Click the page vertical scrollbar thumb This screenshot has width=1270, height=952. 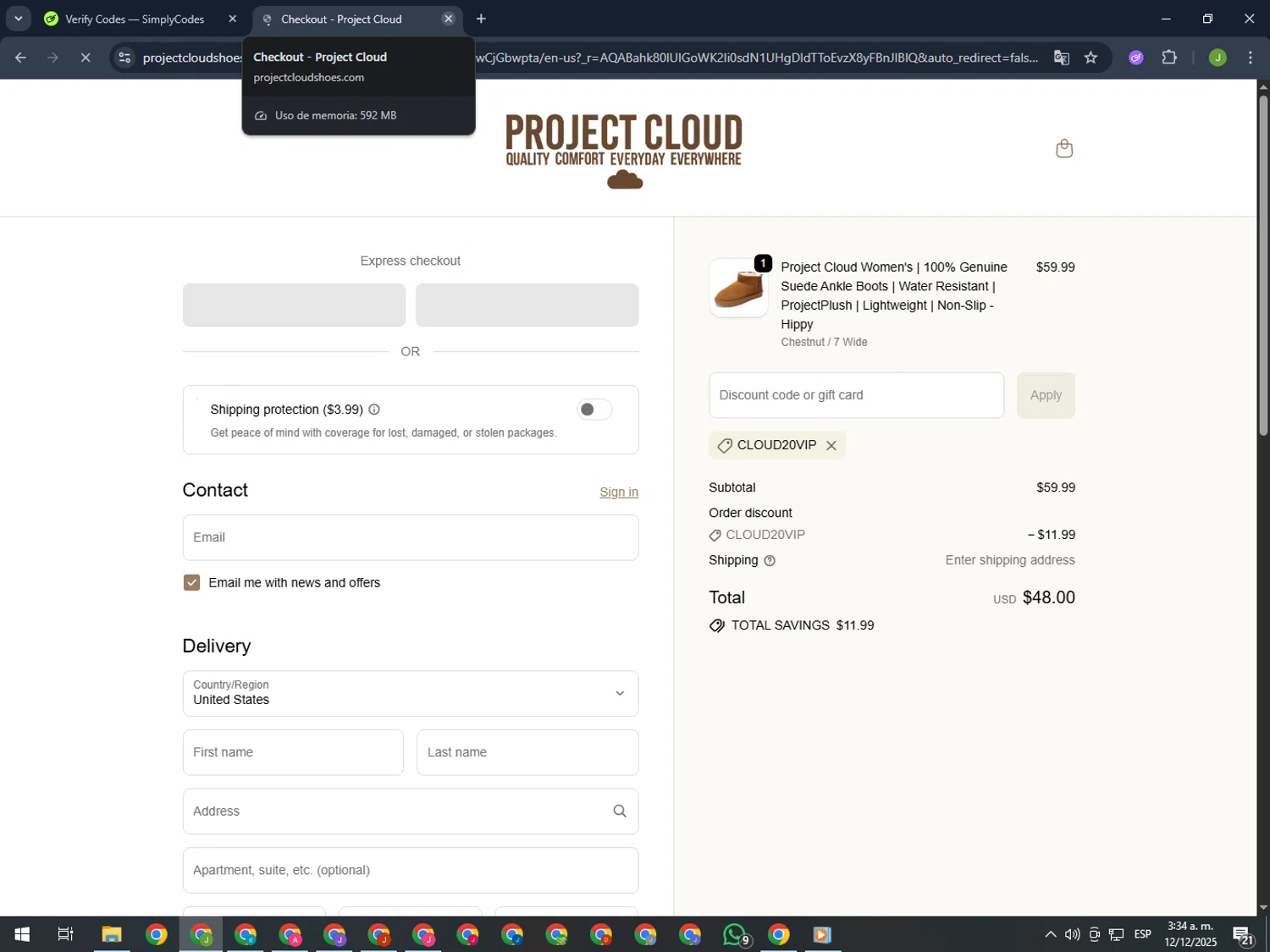point(1263,267)
